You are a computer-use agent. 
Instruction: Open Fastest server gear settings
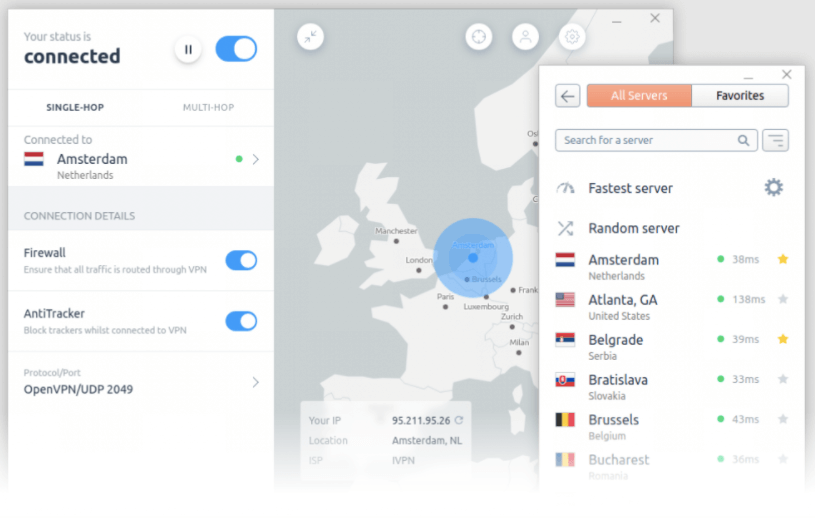tap(773, 188)
